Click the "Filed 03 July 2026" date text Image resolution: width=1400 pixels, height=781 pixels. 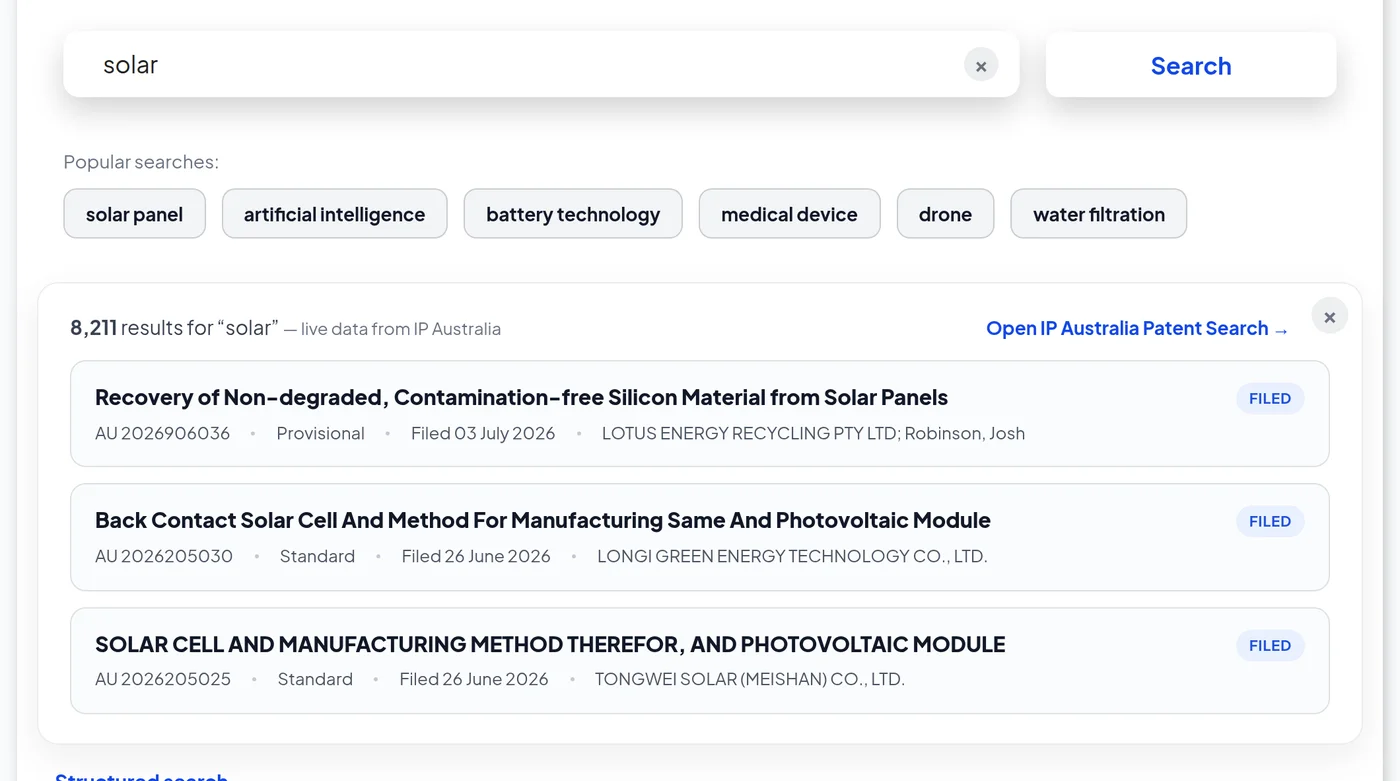483,433
